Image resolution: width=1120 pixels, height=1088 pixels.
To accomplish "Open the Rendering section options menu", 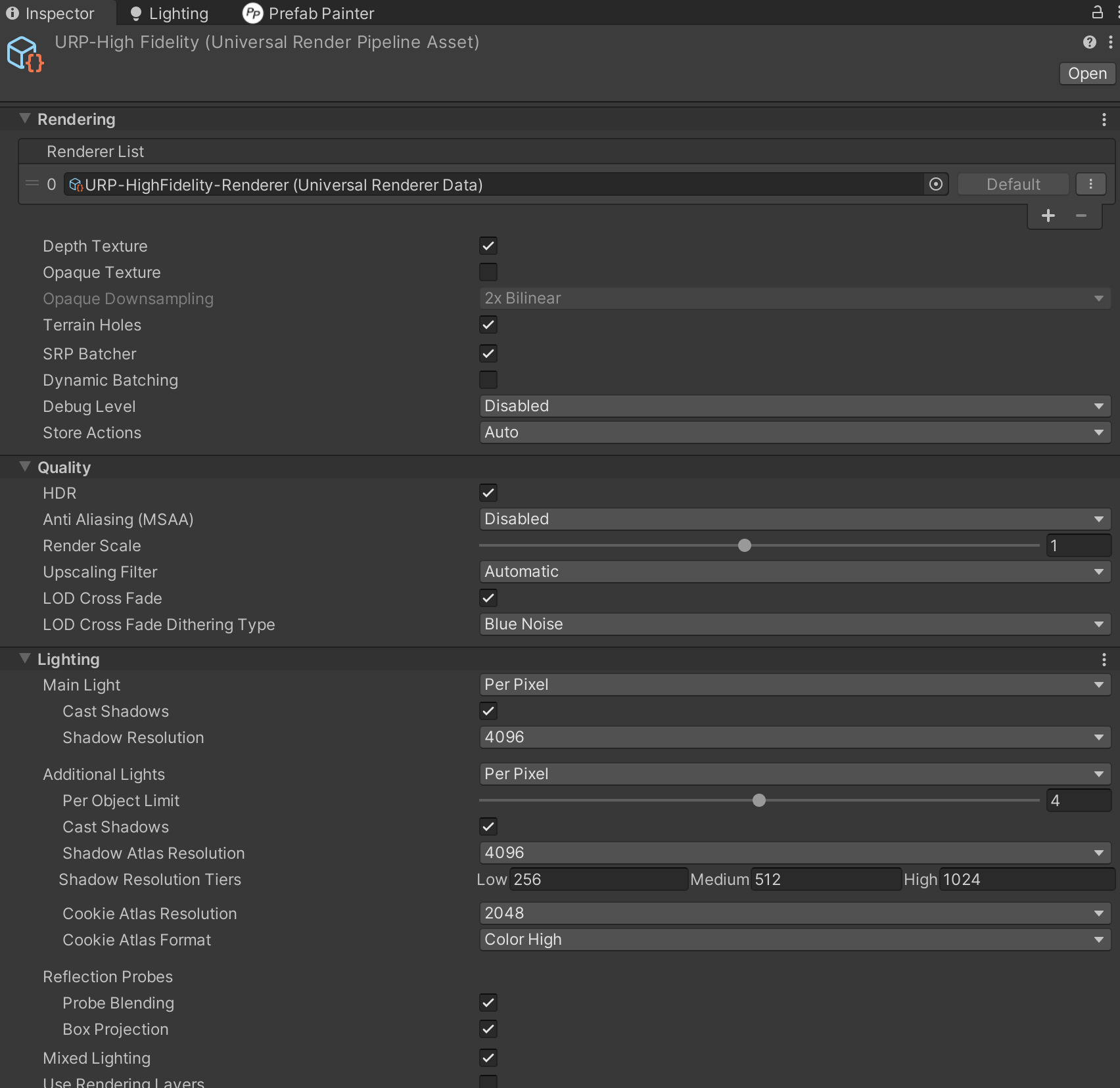I will (1104, 120).
